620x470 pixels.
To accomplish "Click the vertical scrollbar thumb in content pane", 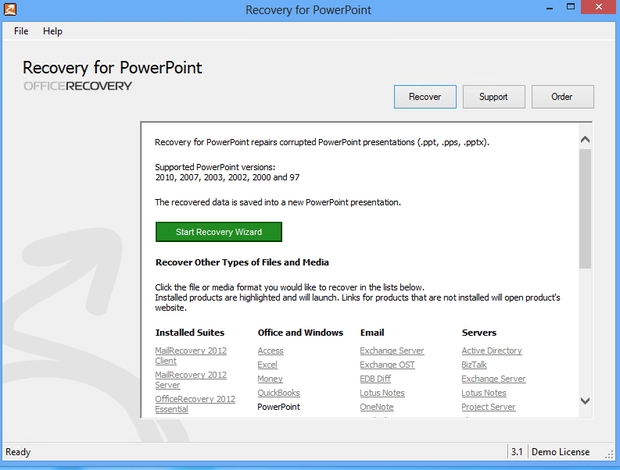I will 585,209.
